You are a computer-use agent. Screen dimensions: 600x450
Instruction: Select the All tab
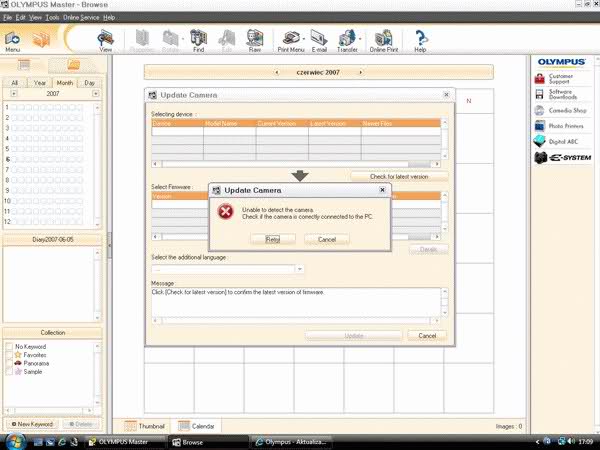(x=15, y=83)
